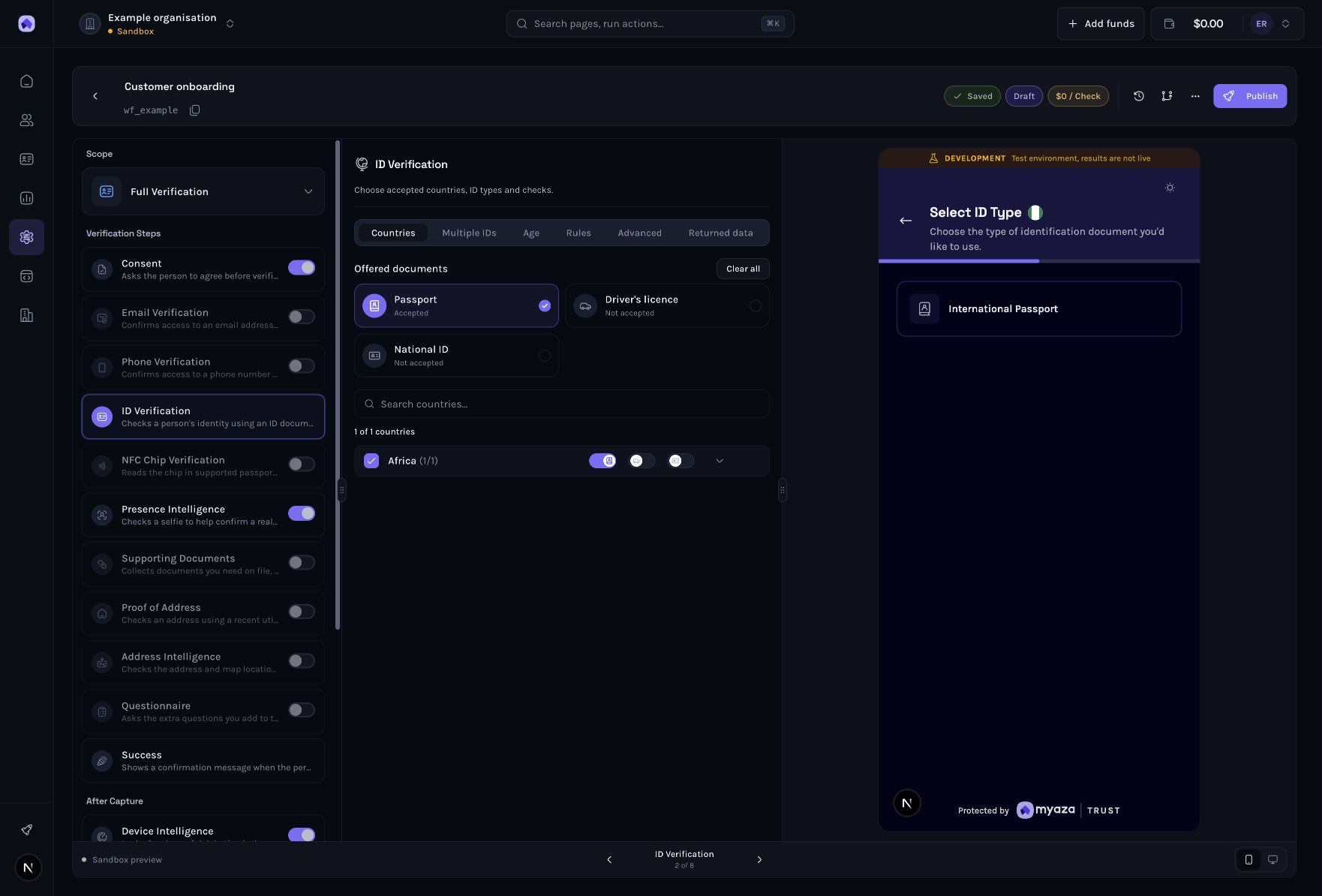The height and width of the screenshot is (896, 1322).
Task: Click the rocket icon in lower sidebar
Action: 26,829
